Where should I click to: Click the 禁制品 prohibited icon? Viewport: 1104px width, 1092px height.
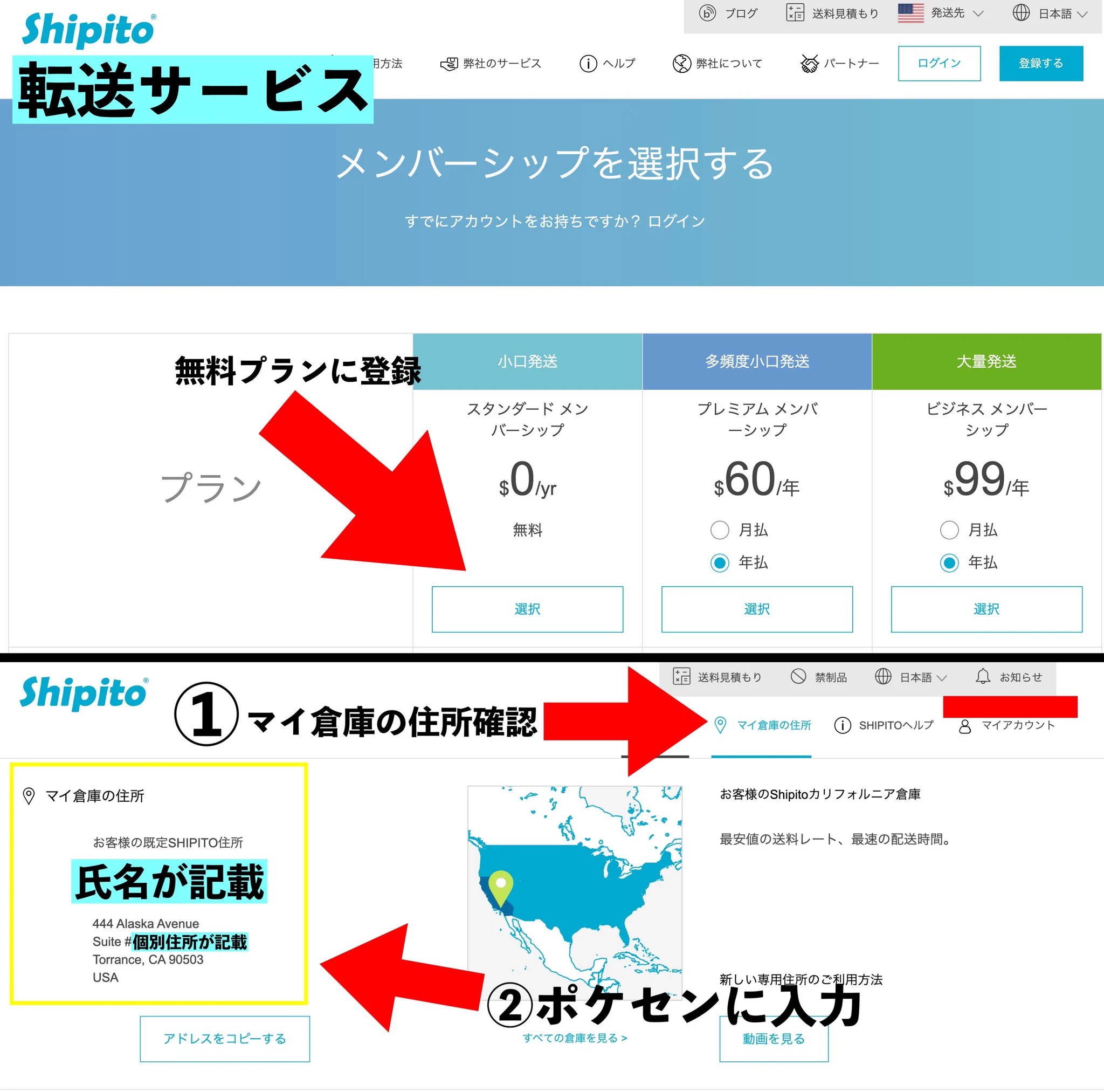798,676
